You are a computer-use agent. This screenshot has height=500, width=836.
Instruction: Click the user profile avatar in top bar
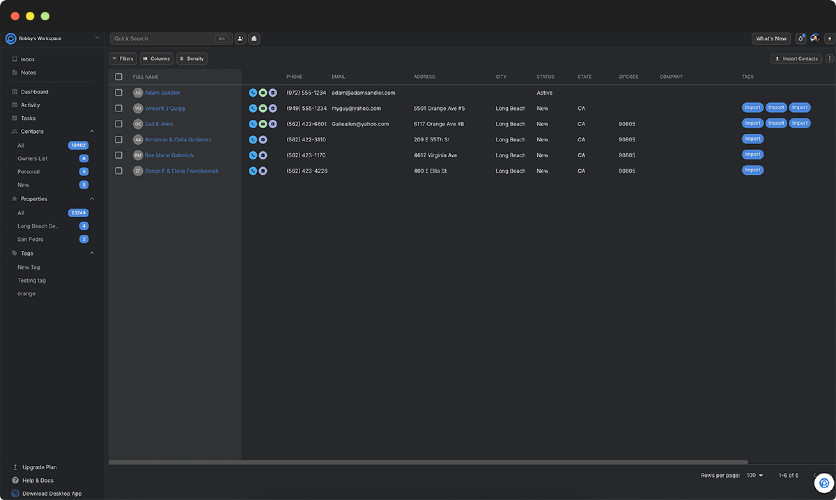[814, 39]
